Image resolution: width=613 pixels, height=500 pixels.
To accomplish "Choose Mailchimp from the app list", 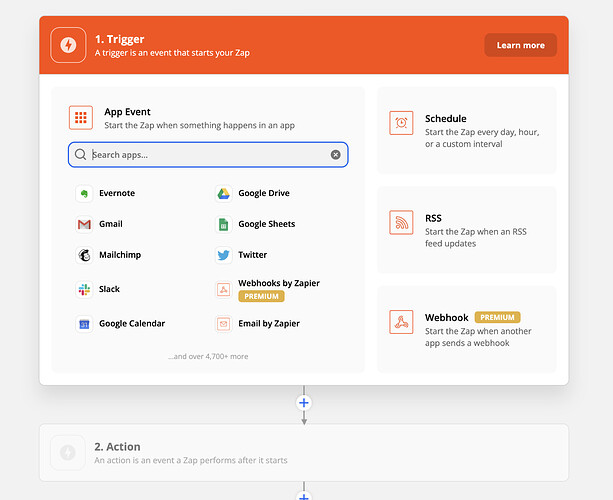I will 120,255.
